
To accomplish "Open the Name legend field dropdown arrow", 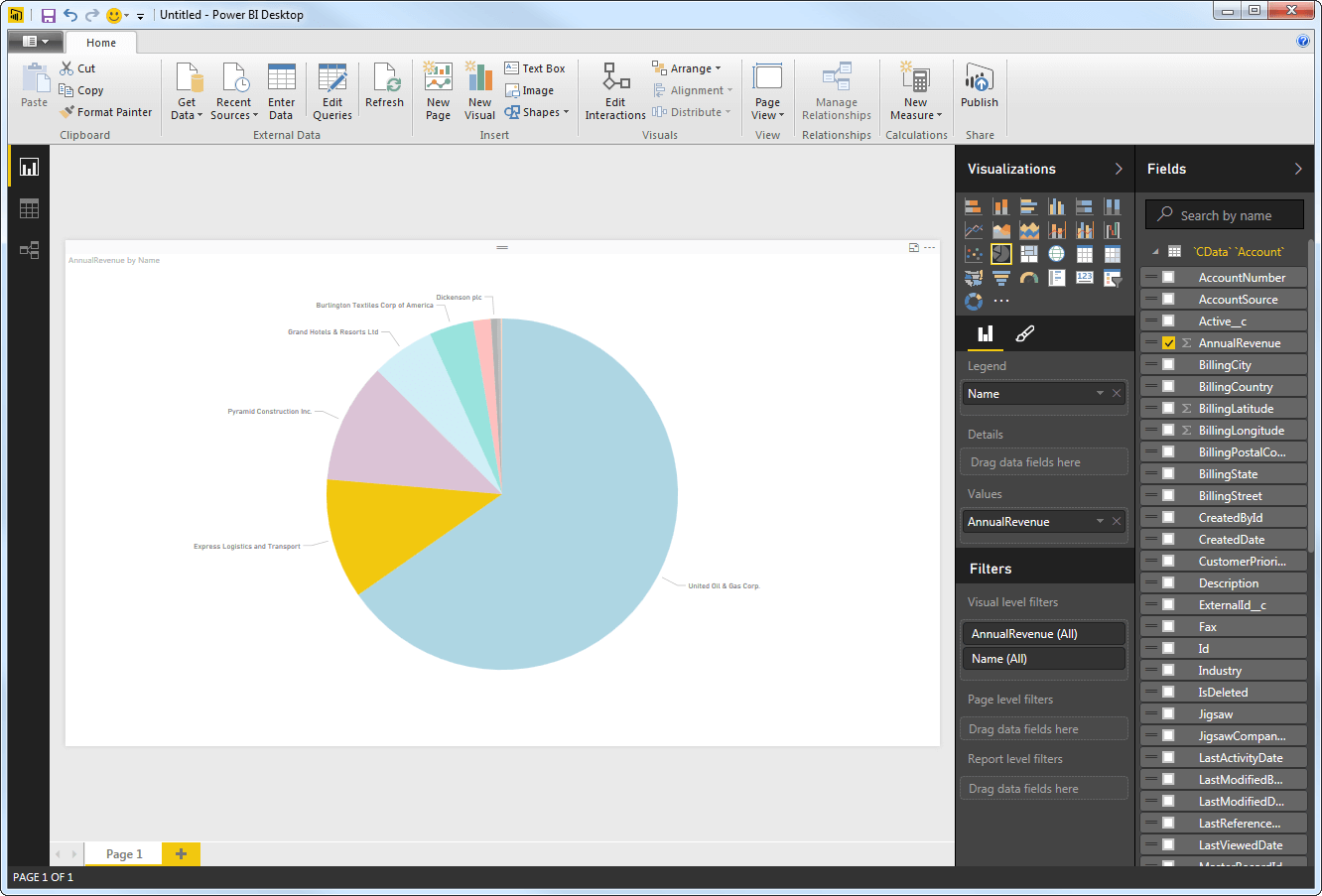I will (1100, 394).
